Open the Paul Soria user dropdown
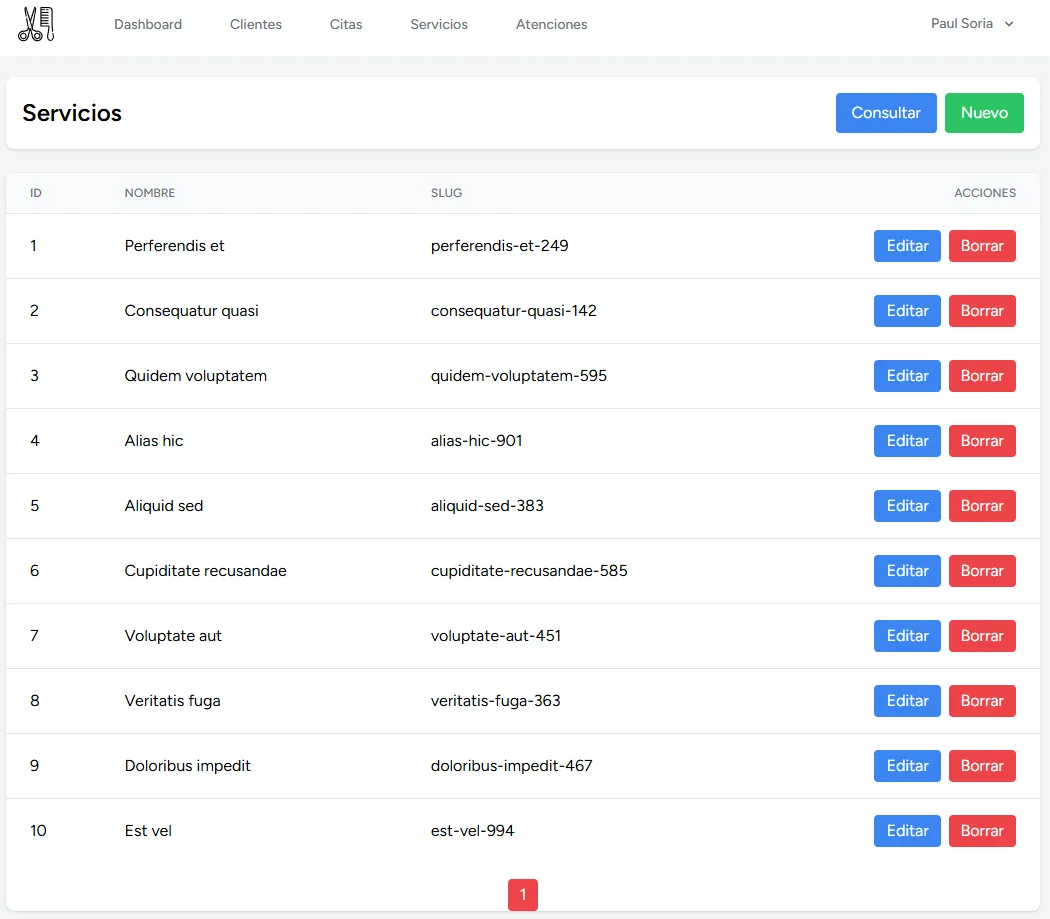Image resolution: width=1050 pixels, height=919 pixels. (971, 24)
